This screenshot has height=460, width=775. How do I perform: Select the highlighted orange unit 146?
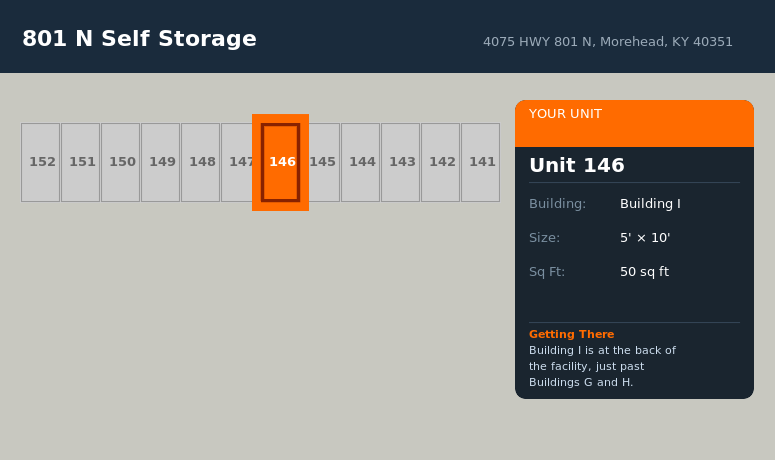point(281,162)
